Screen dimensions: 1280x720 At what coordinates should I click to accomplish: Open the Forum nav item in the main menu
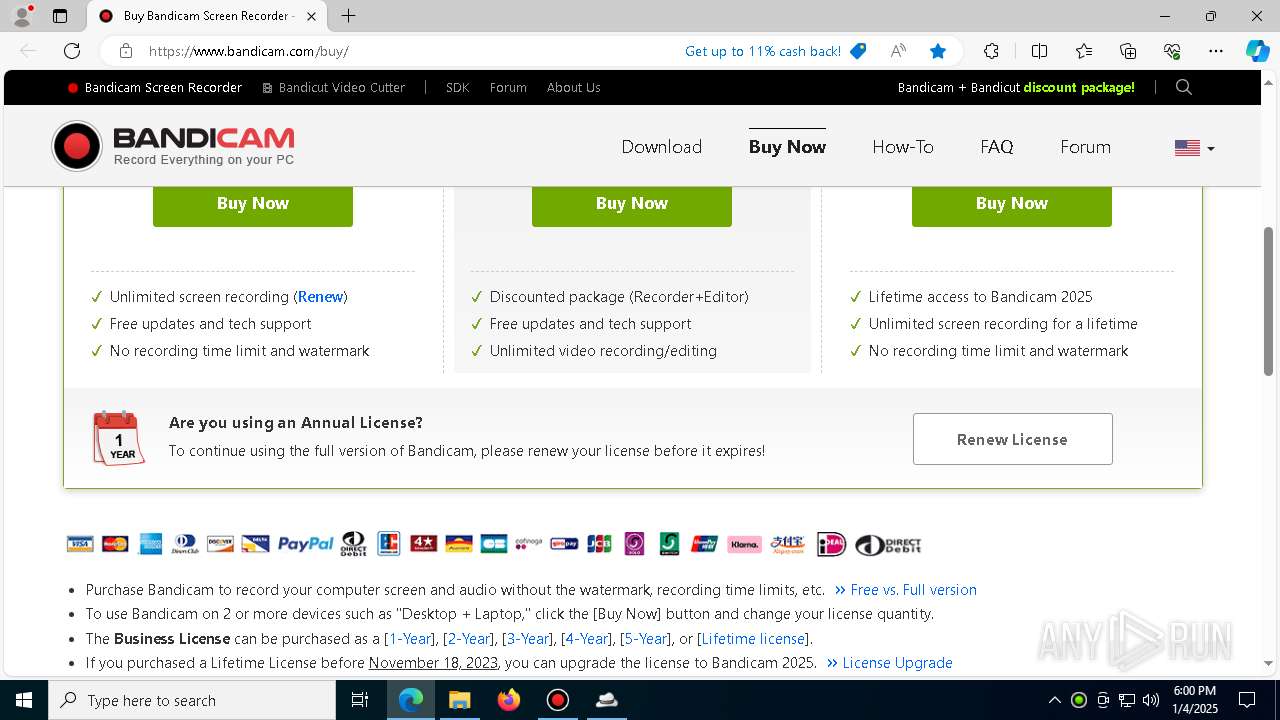point(1085,147)
